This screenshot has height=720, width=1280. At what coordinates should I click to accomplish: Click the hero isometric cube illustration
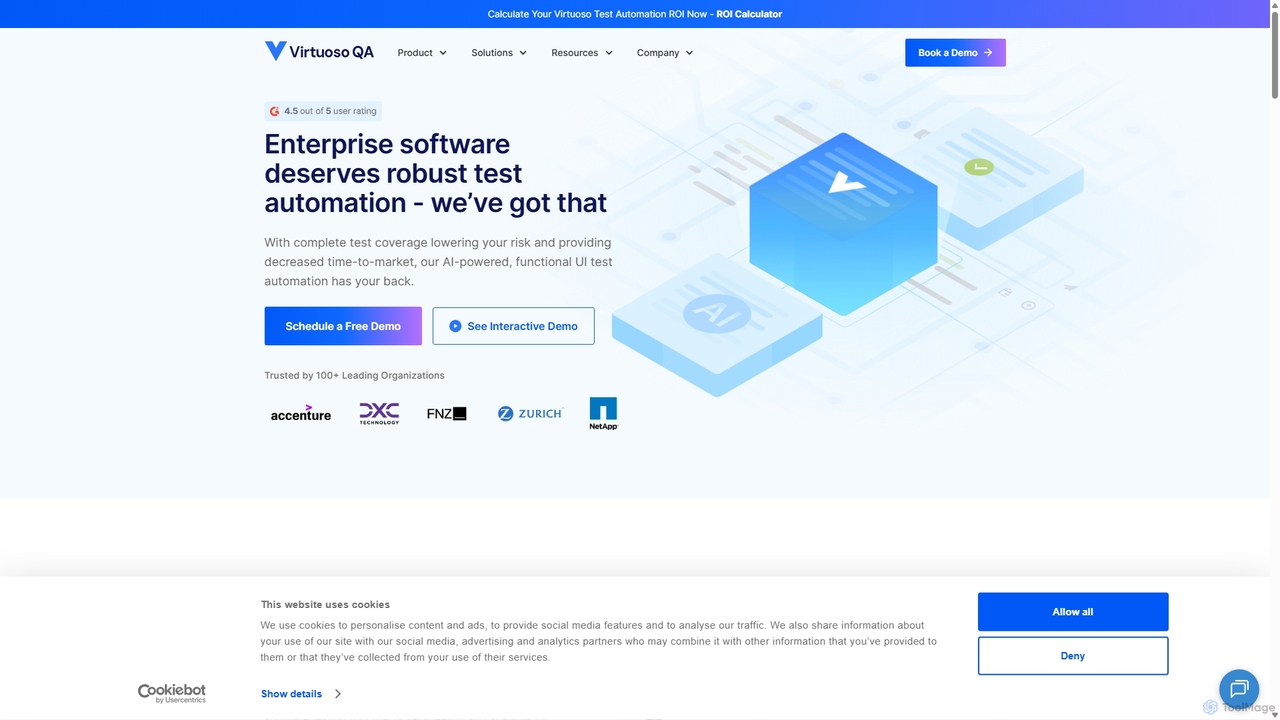843,224
